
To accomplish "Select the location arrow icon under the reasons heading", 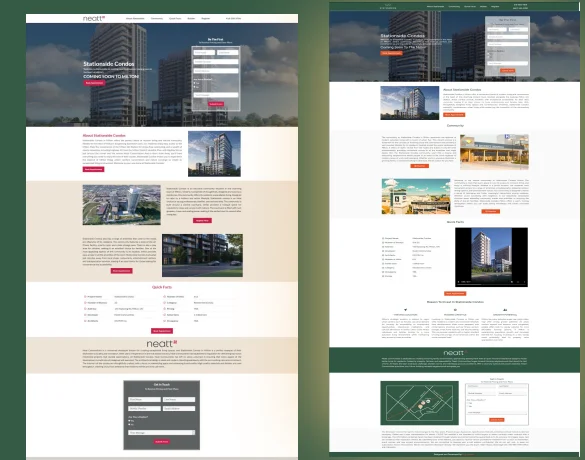I will (x=406, y=310).
